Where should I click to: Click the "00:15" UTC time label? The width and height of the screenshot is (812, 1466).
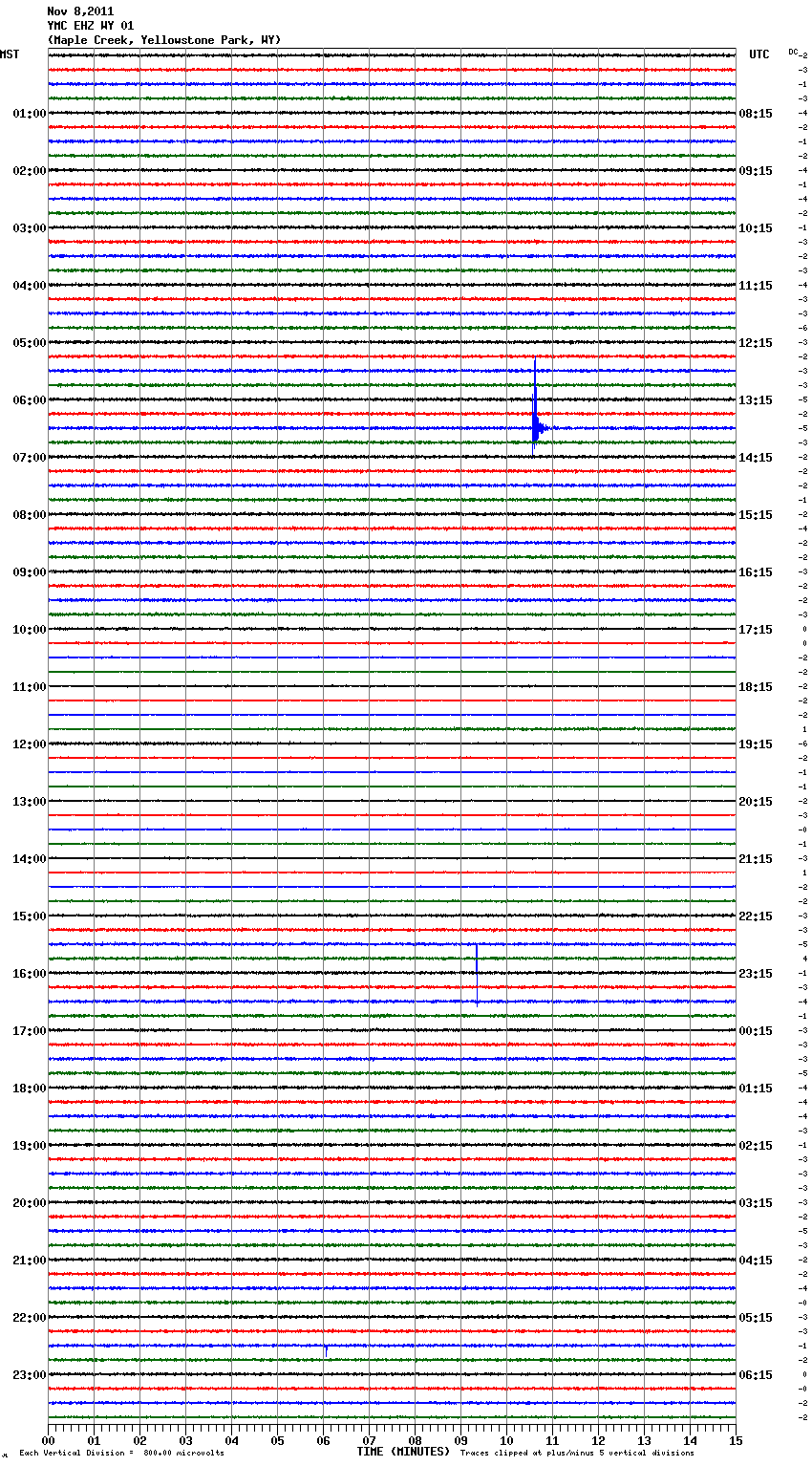coord(756,1031)
